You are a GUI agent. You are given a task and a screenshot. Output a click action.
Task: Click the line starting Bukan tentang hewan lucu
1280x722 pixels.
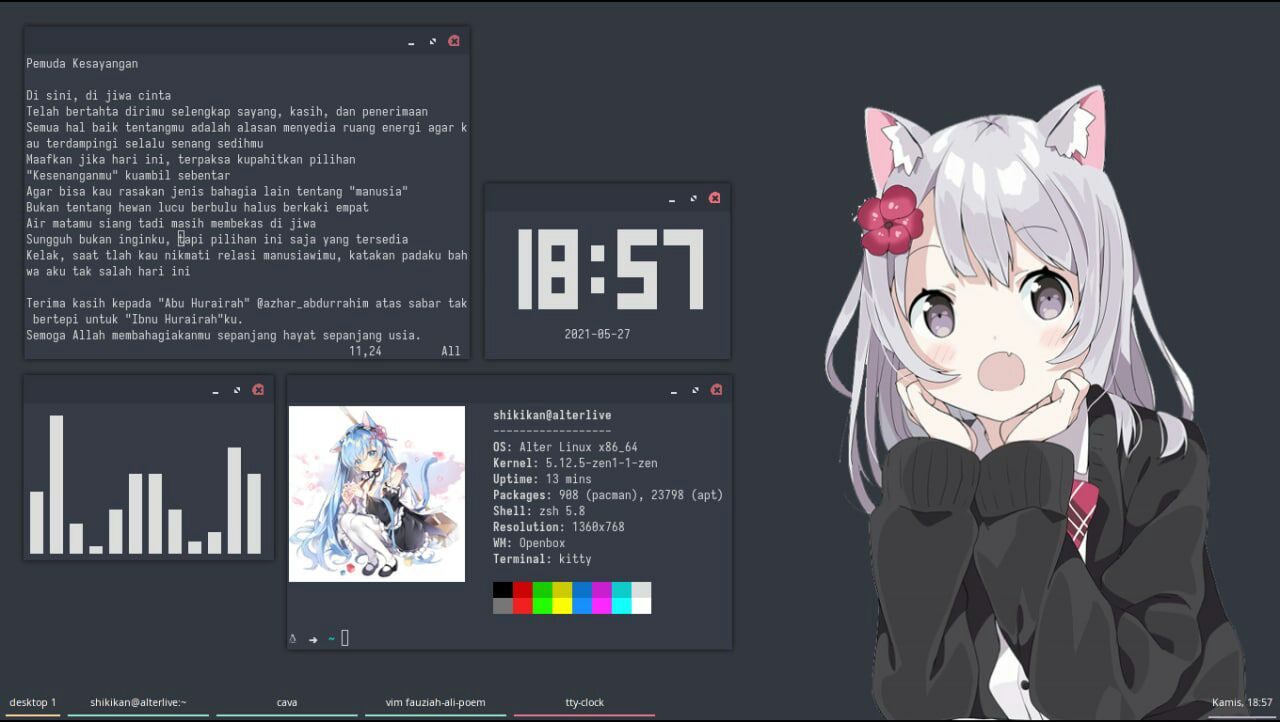[x=198, y=208]
